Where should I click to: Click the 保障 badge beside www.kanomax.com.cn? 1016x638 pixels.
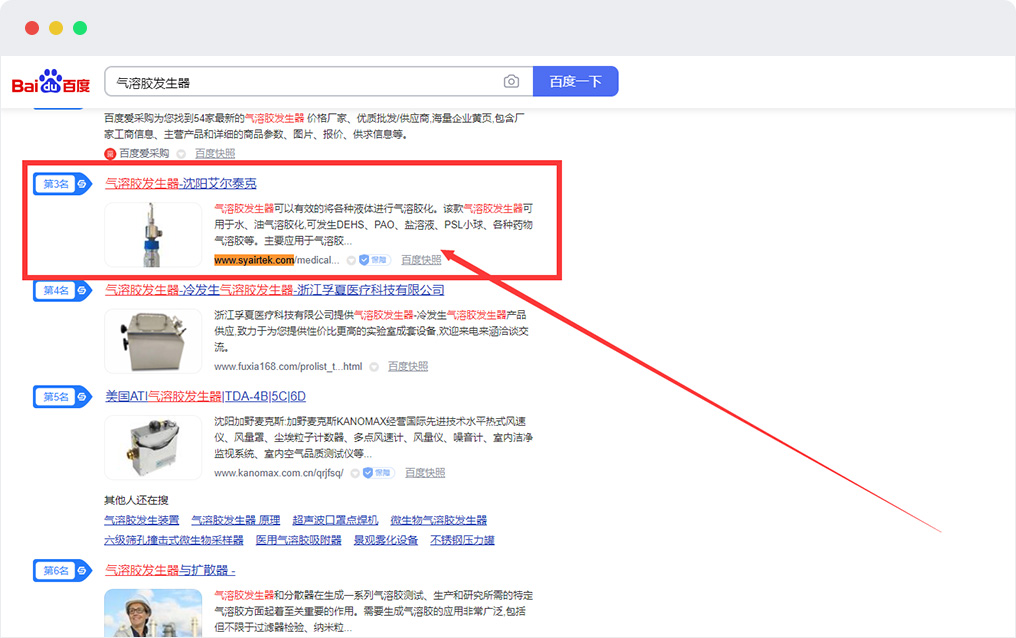(x=378, y=473)
